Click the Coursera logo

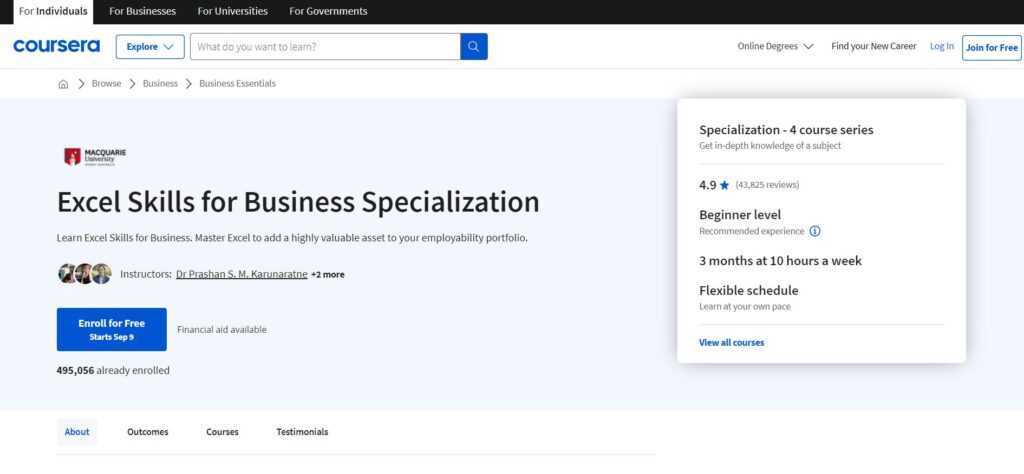(57, 46)
